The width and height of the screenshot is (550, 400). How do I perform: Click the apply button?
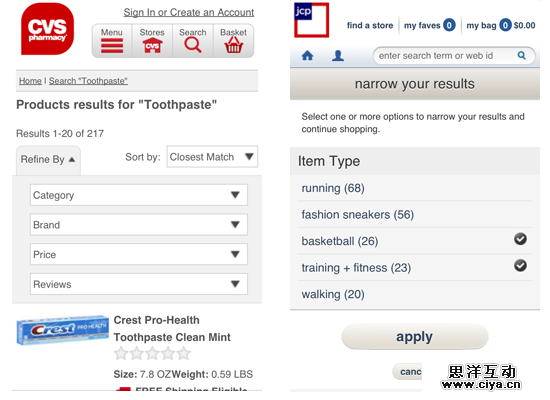point(415,336)
